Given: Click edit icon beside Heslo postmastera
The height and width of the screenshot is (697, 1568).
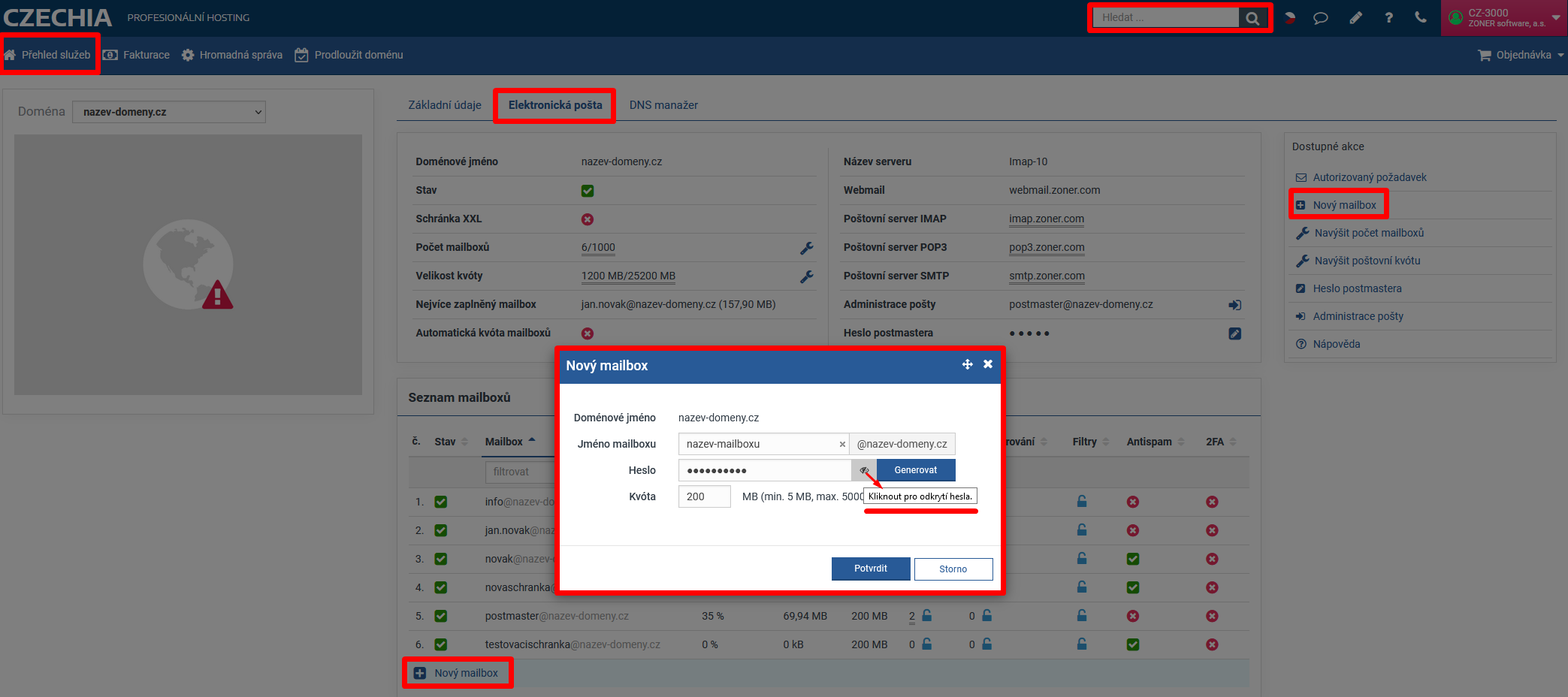Looking at the screenshot, I should click(1234, 333).
